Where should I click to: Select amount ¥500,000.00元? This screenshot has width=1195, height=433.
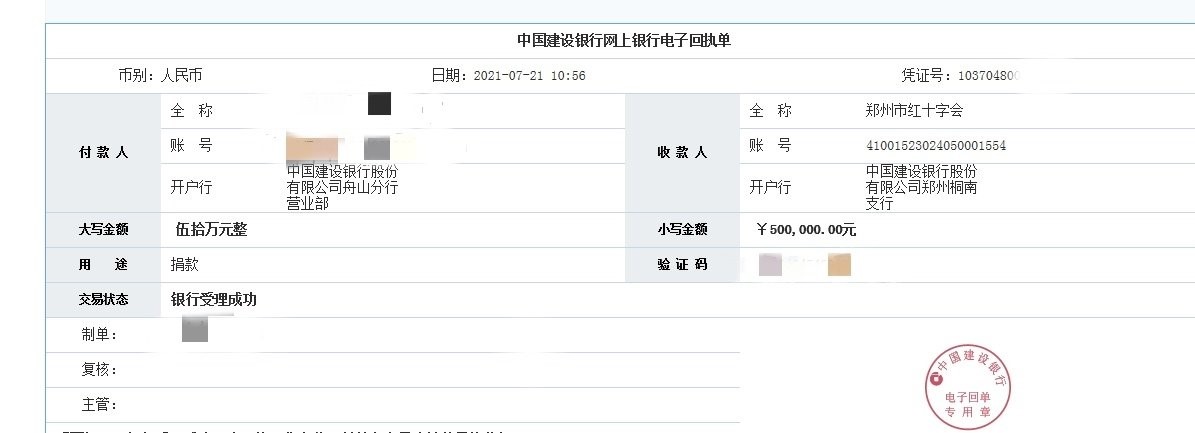pyautogui.click(x=806, y=229)
